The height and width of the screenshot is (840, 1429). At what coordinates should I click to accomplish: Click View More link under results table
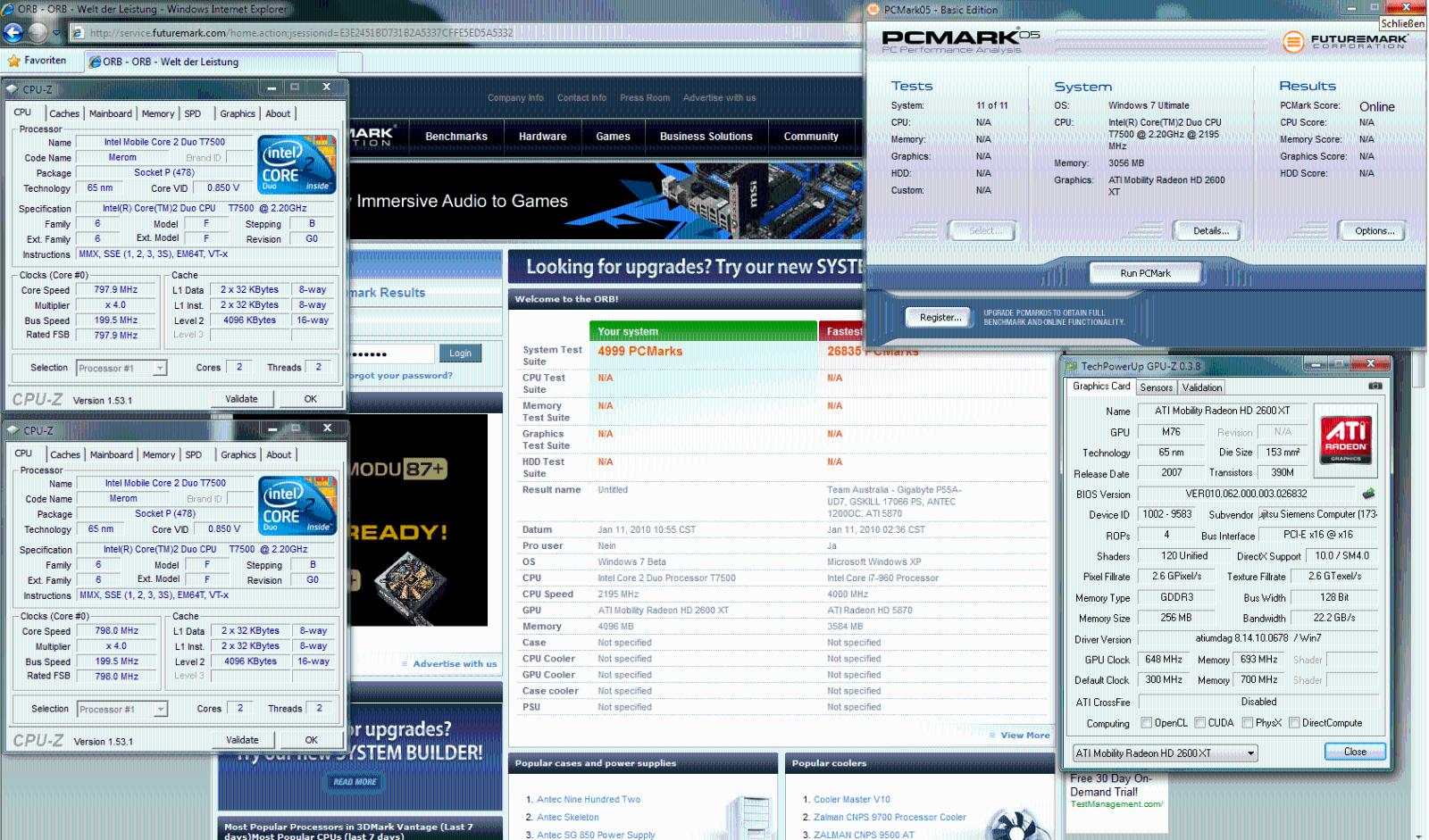(1024, 736)
